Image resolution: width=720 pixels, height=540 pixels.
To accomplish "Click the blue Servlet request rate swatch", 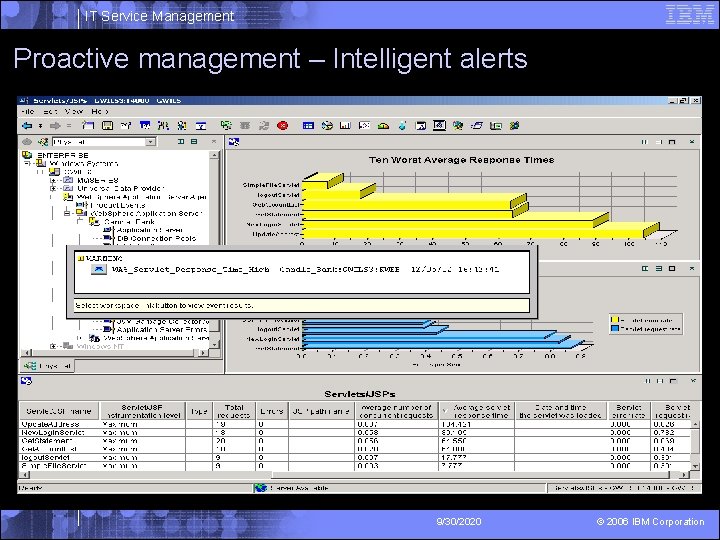I will coord(614,329).
